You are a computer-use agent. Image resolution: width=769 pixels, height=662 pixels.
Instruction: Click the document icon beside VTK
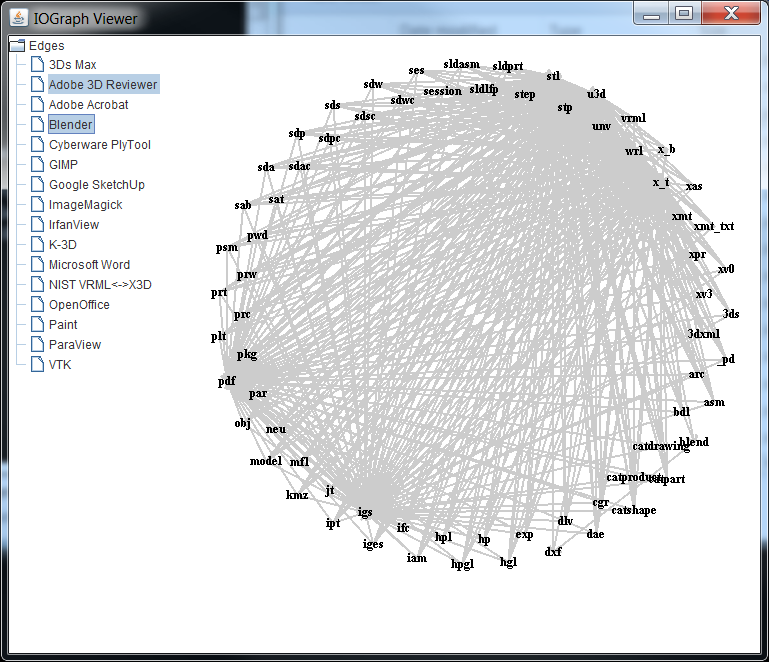37,364
